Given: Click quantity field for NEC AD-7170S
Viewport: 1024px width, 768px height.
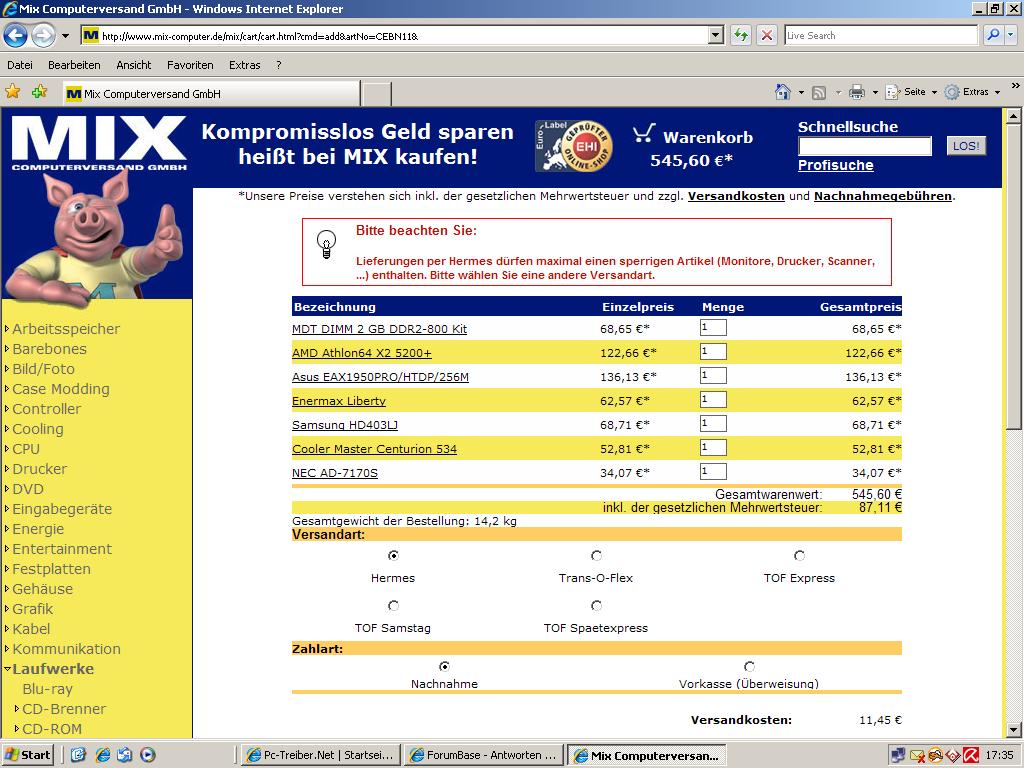Looking at the screenshot, I should (x=713, y=472).
